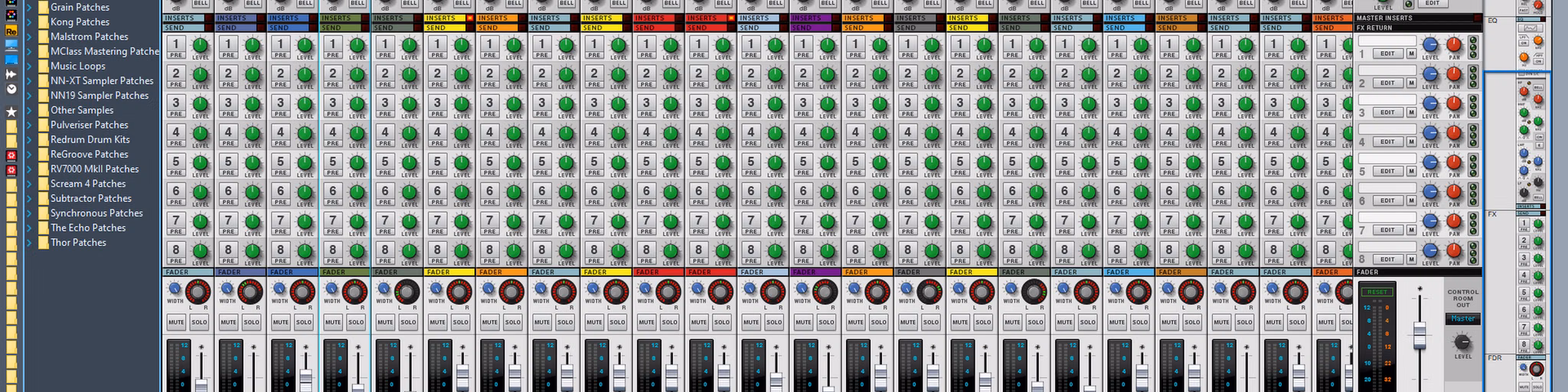Expand the Kong Patches folder
This screenshot has width=1568, height=392.
[30, 22]
